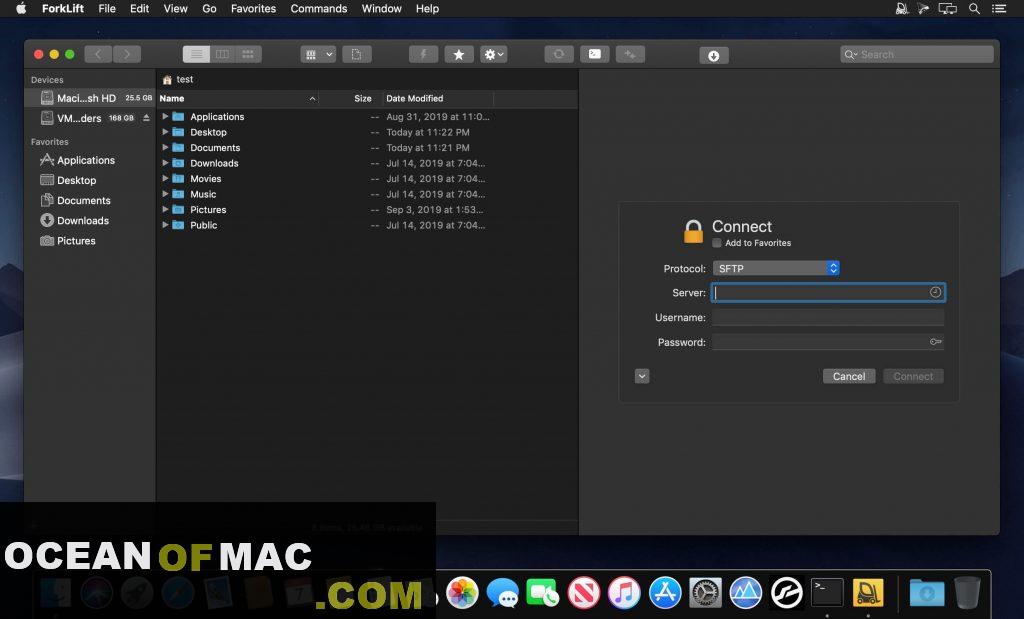Screen dimensions: 1024x619
Task: Click the key icon in Password field
Action: [x=936, y=342]
